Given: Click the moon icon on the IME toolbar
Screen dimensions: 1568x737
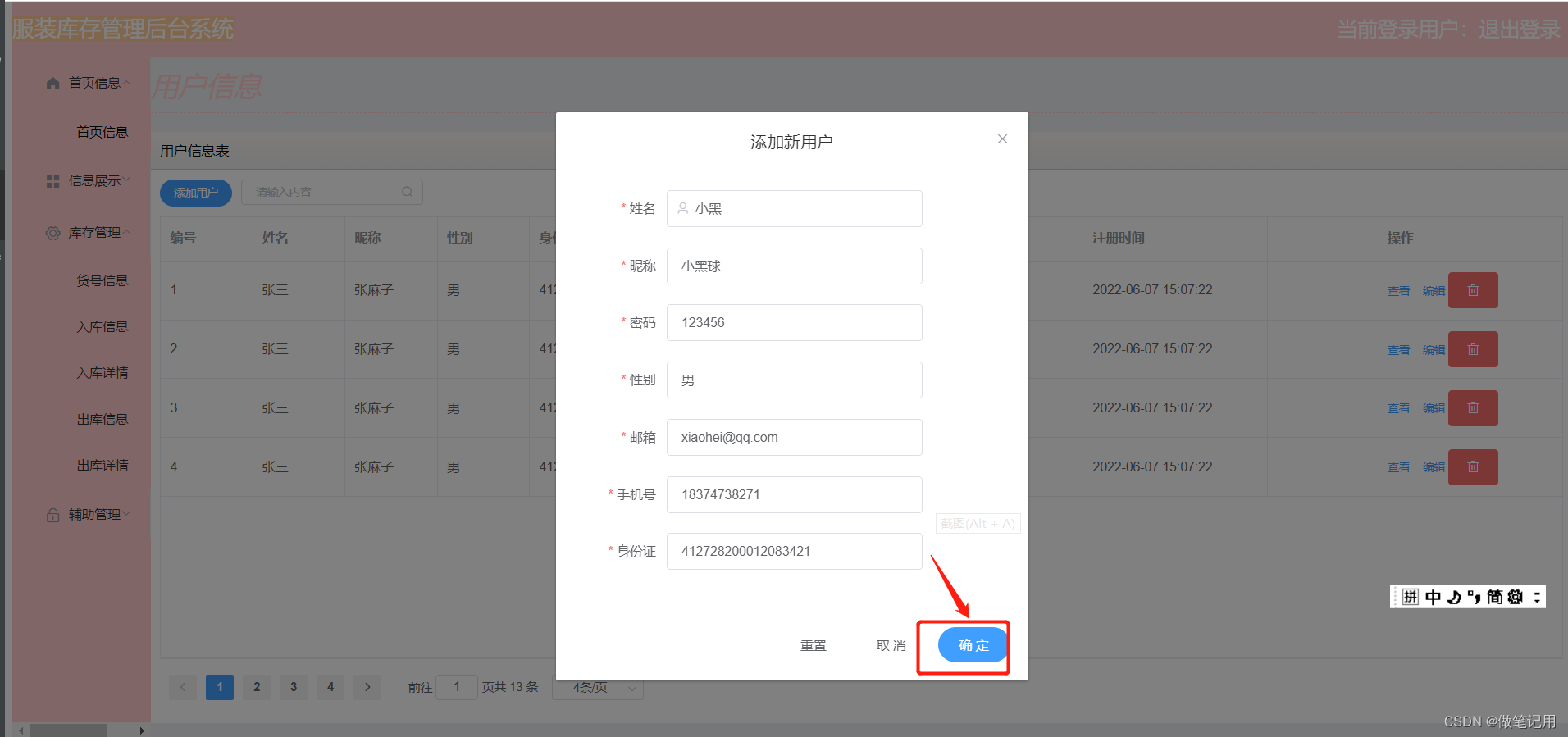Looking at the screenshot, I should coord(1454,597).
